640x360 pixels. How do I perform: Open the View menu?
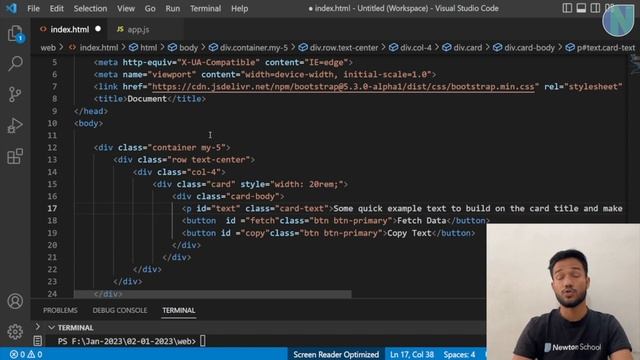[126, 9]
